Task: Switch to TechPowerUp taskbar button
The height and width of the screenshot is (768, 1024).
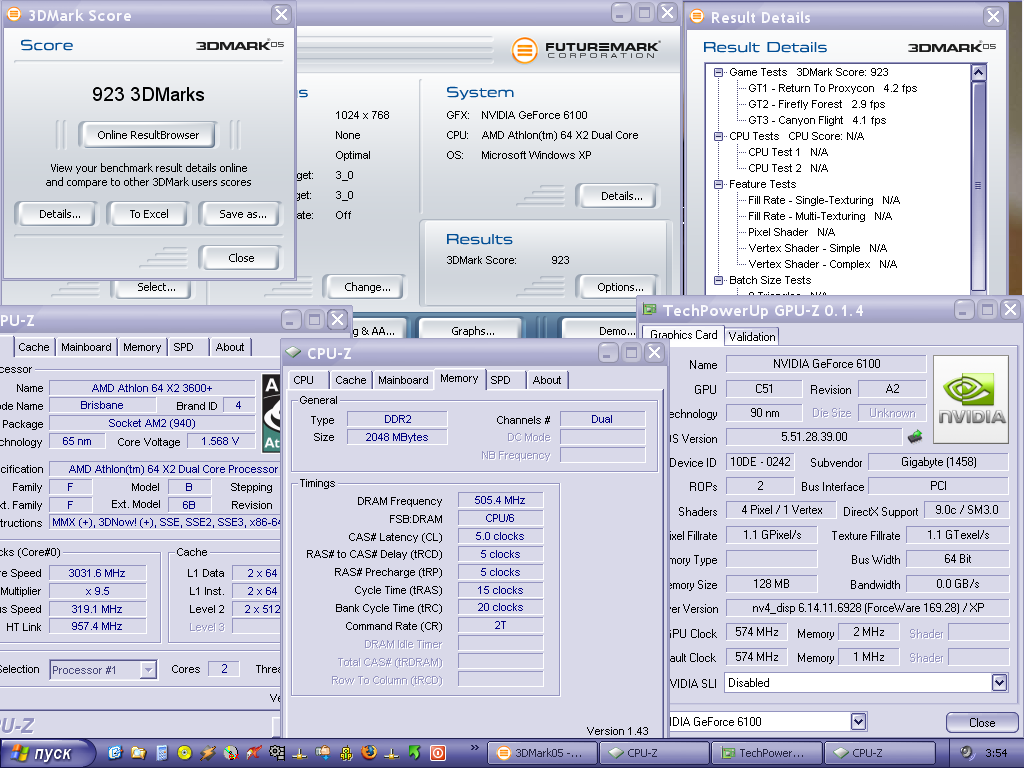Action: pos(765,753)
